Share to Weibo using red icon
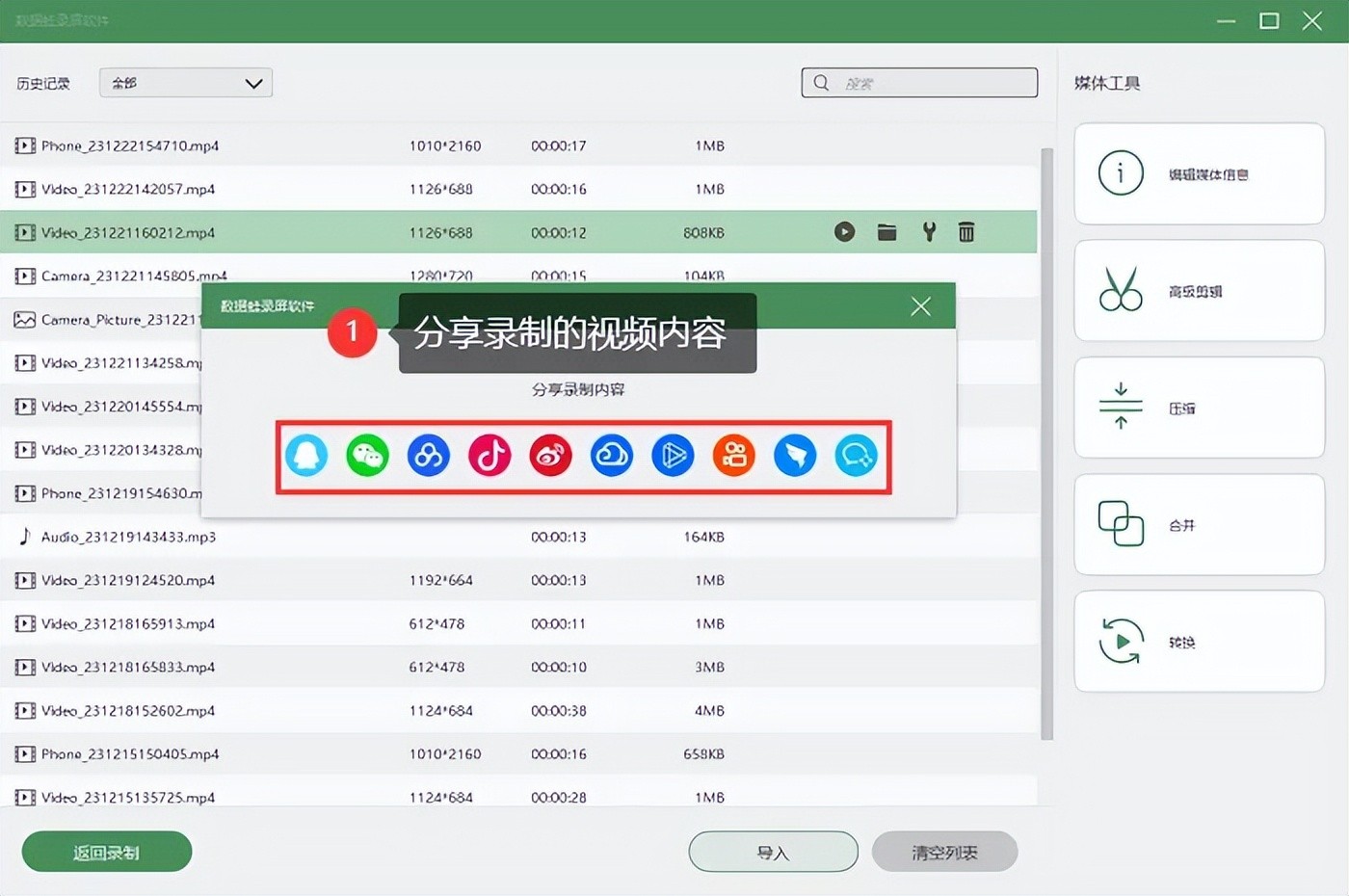The image size is (1349, 896). pyautogui.click(x=550, y=456)
